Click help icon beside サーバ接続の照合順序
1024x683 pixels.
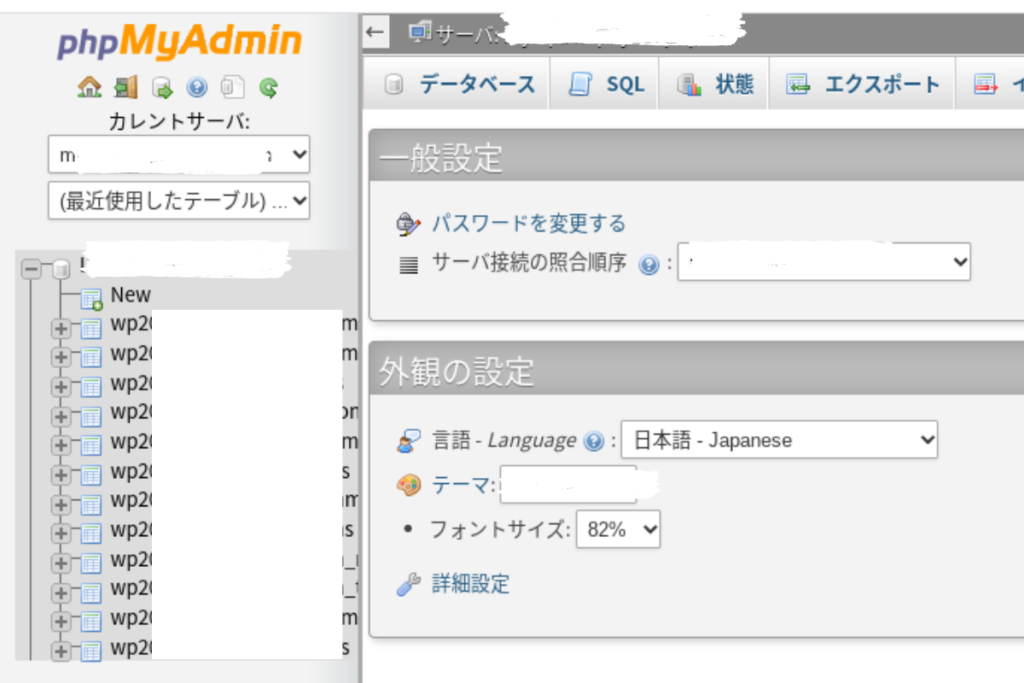coord(648,265)
